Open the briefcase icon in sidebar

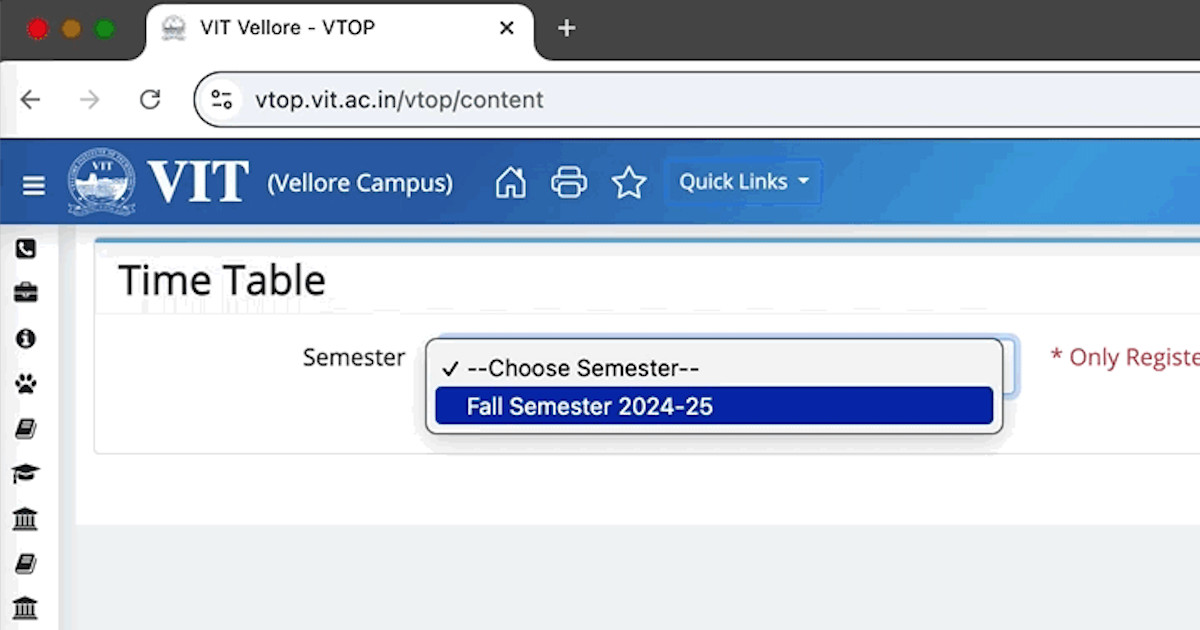click(25, 293)
